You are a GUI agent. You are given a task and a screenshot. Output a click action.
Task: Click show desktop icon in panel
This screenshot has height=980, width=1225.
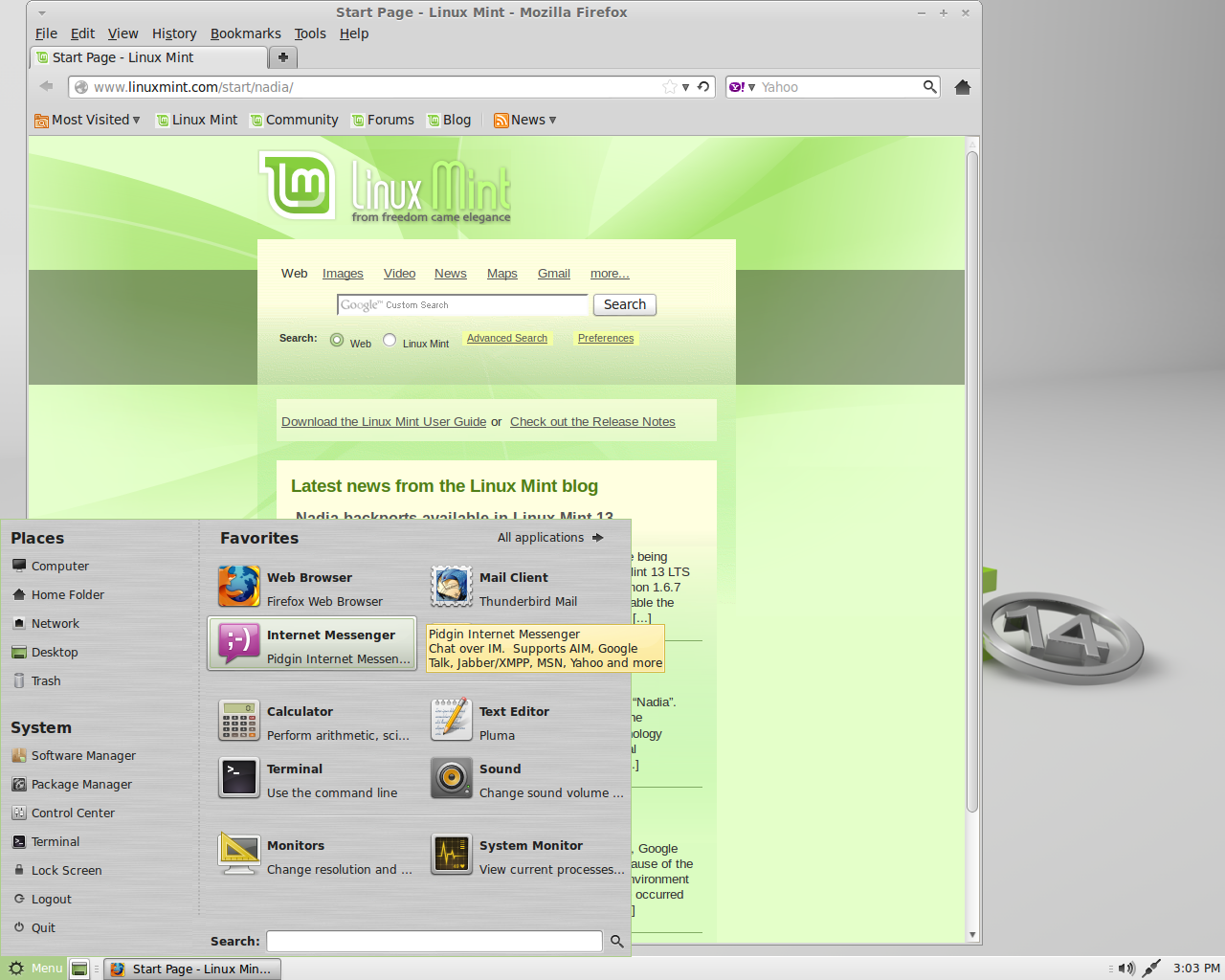tap(80, 969)
